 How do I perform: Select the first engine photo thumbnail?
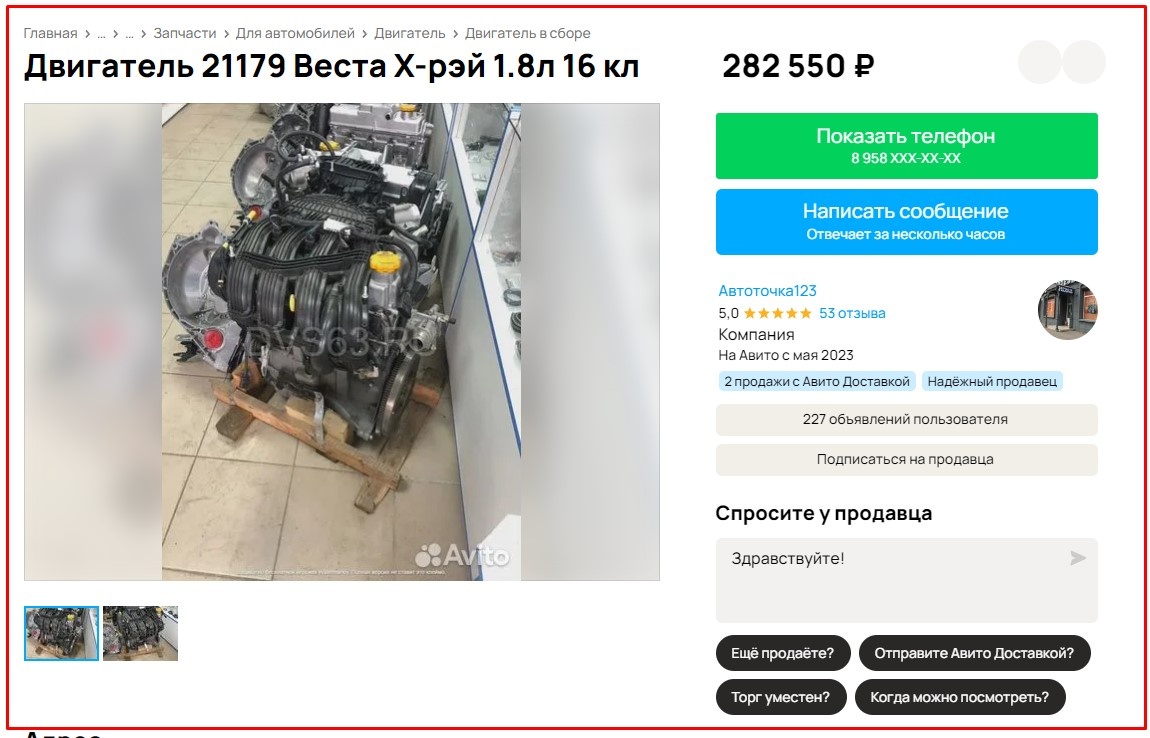(62, 633)
